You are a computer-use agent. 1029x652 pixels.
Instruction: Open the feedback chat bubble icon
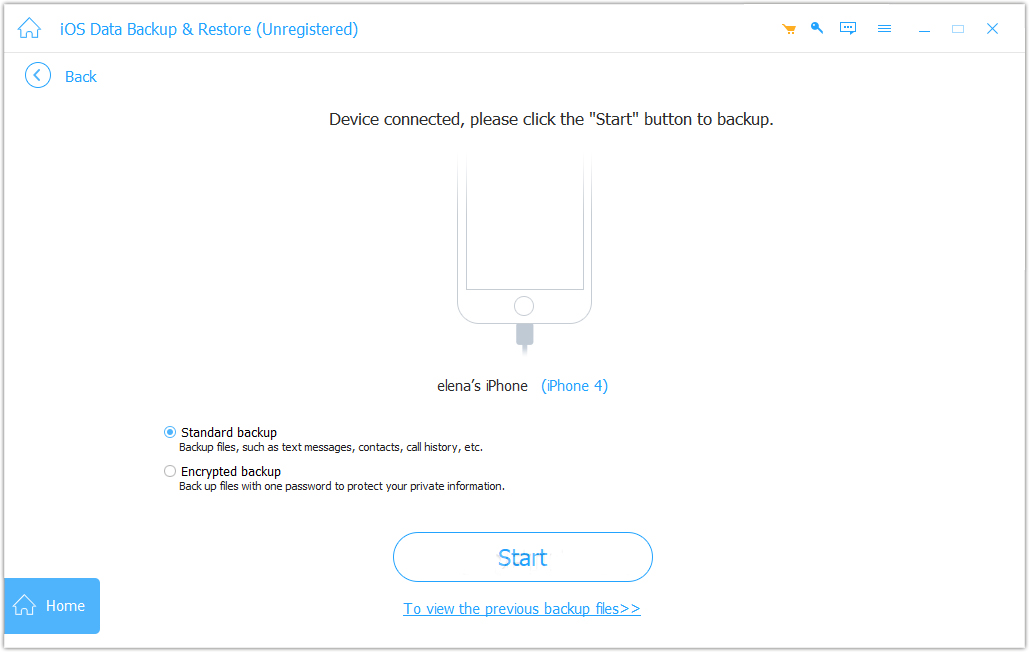848,29
